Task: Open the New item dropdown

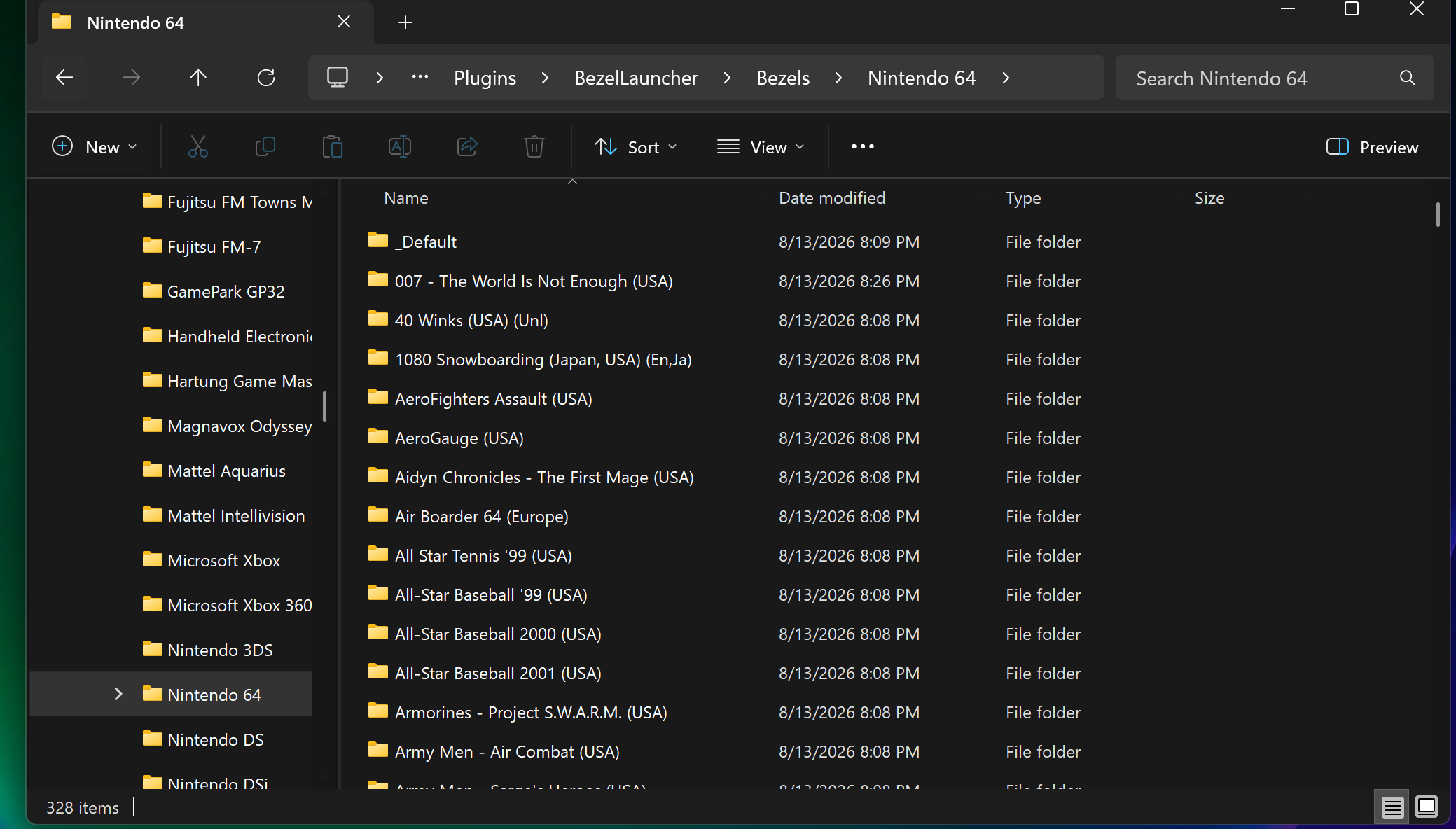Action: pos(95,147)
